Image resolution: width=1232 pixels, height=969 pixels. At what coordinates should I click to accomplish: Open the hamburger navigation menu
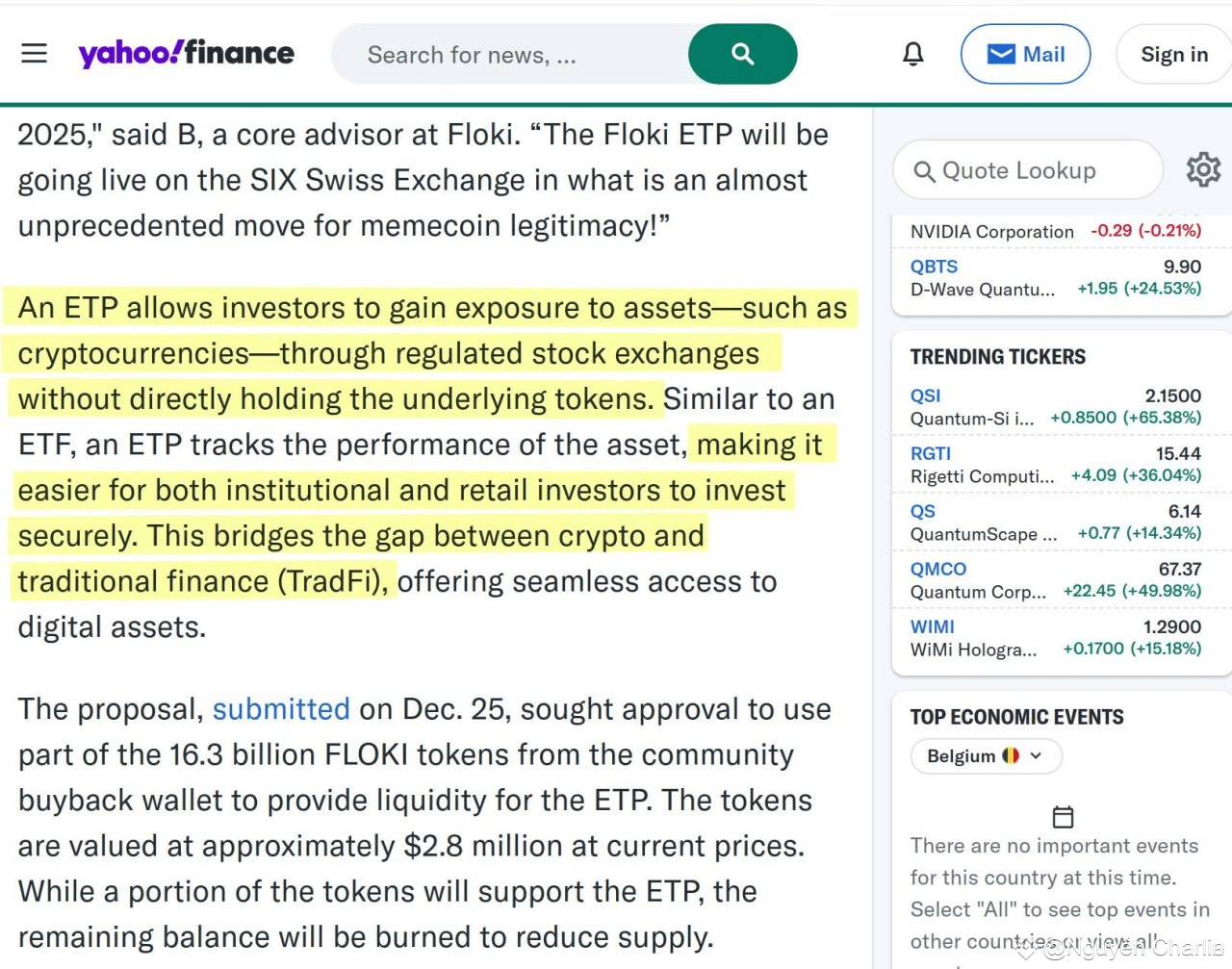(x=35, y=53)
